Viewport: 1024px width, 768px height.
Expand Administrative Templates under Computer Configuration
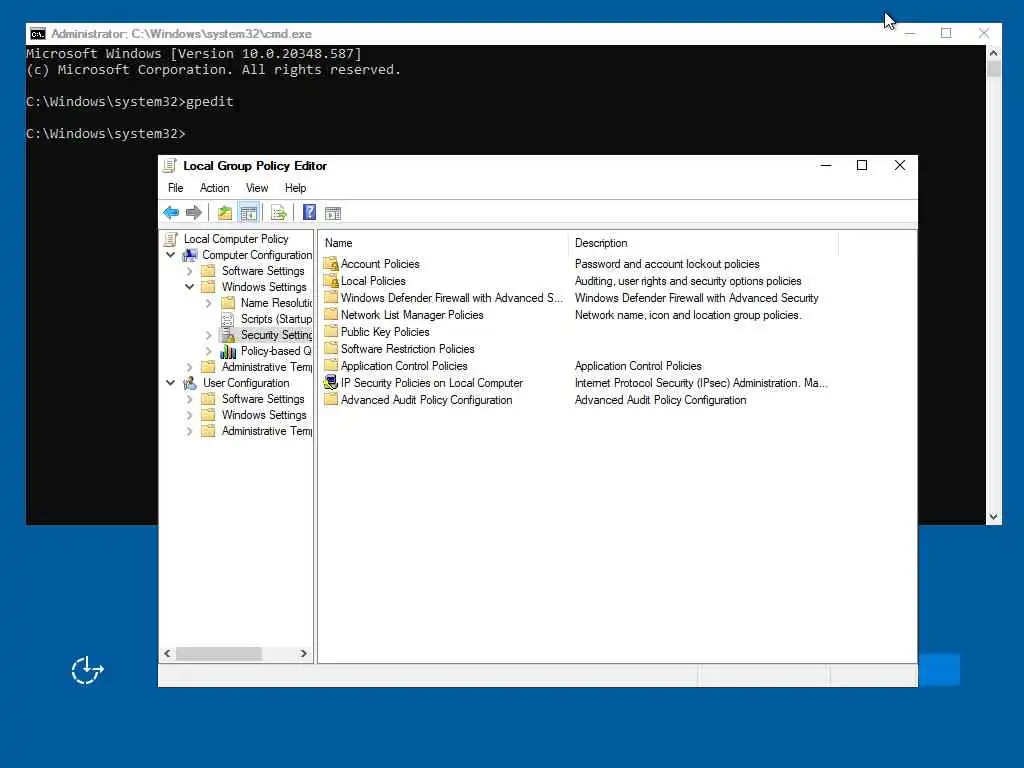(x=189, y=367)
